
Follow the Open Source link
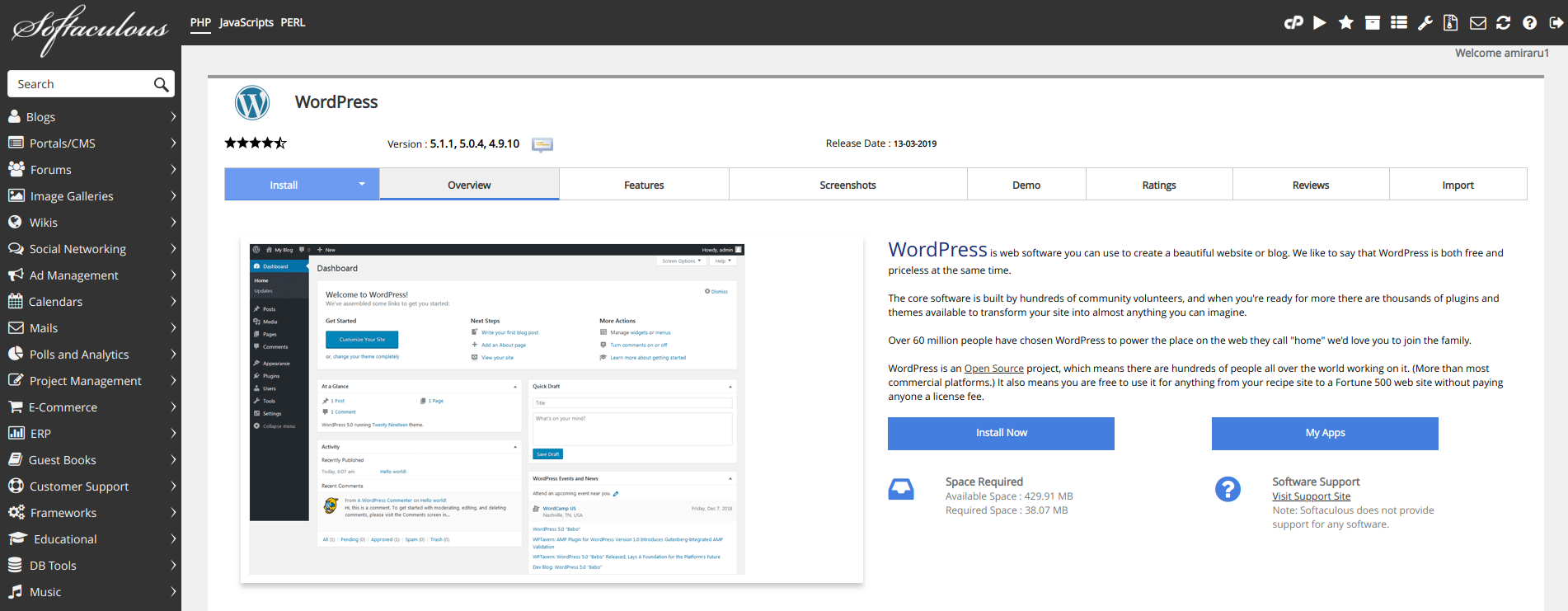pos(993,369)
